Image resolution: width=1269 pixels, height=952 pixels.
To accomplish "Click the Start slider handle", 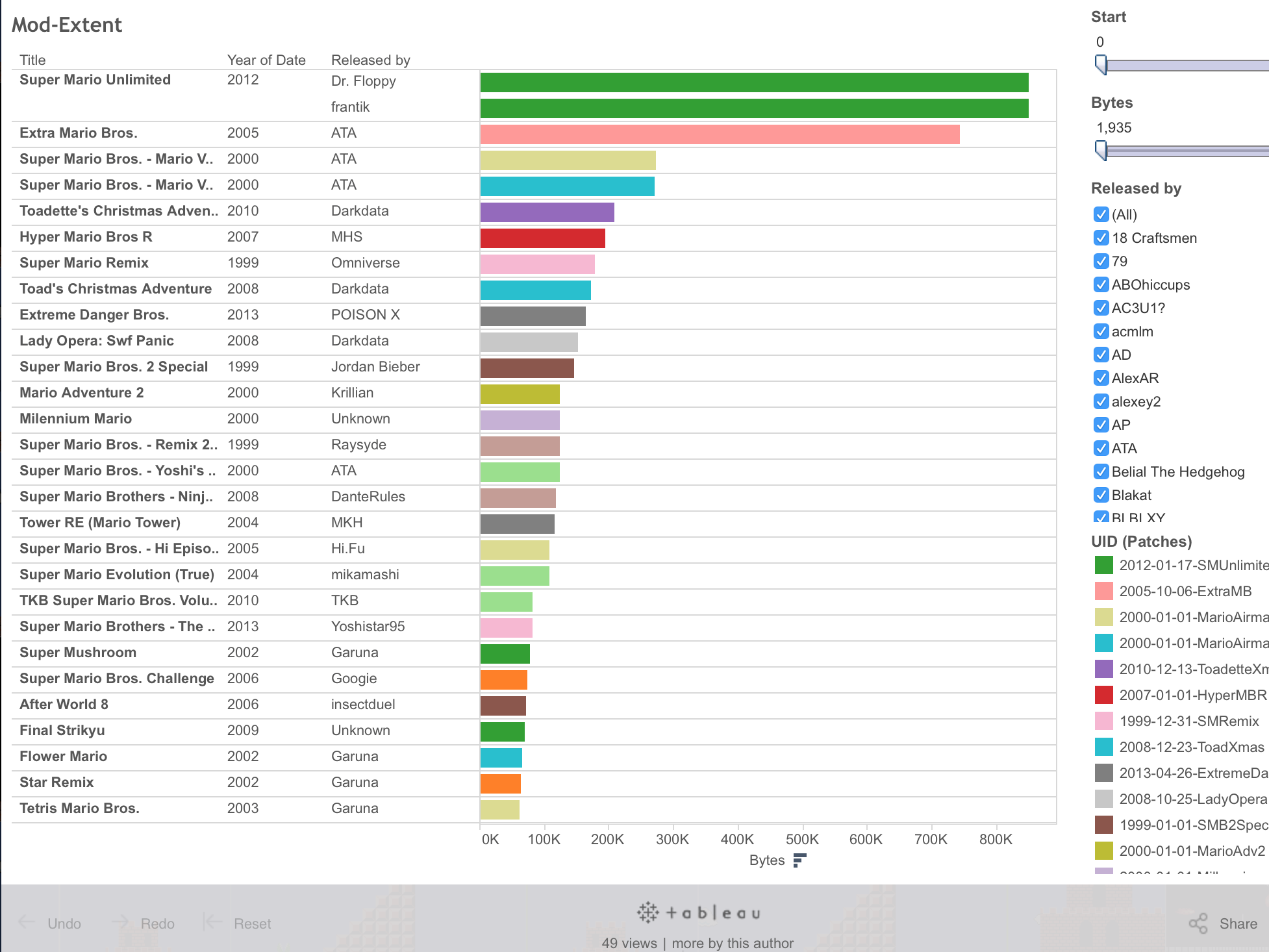I will (x=1101, y=65).
